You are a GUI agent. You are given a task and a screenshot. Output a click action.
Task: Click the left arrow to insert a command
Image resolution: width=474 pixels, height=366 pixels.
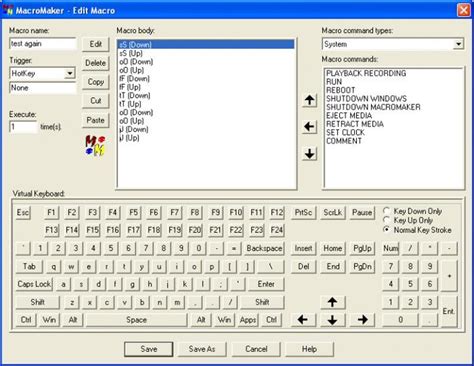pyautogui.click(x=310, y=127)
